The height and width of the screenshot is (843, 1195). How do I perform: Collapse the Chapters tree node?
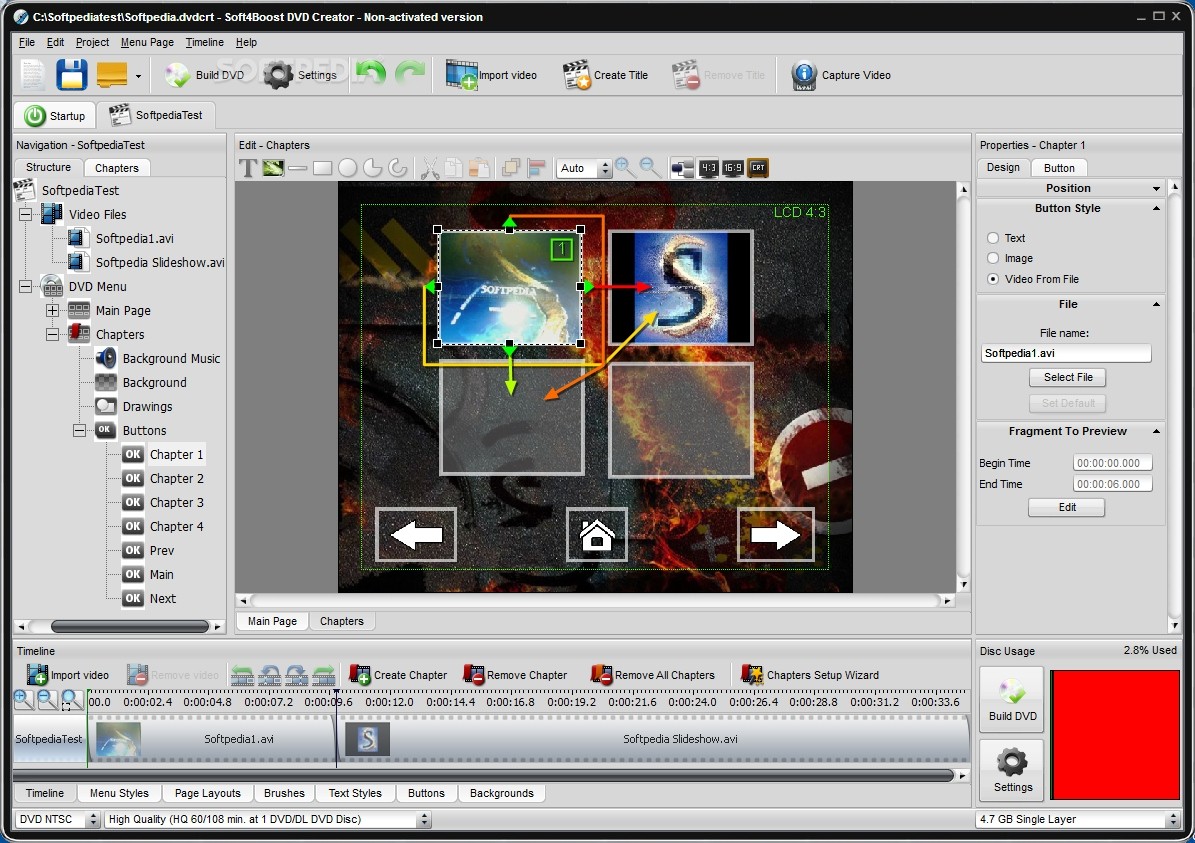[x=52, y=335]
